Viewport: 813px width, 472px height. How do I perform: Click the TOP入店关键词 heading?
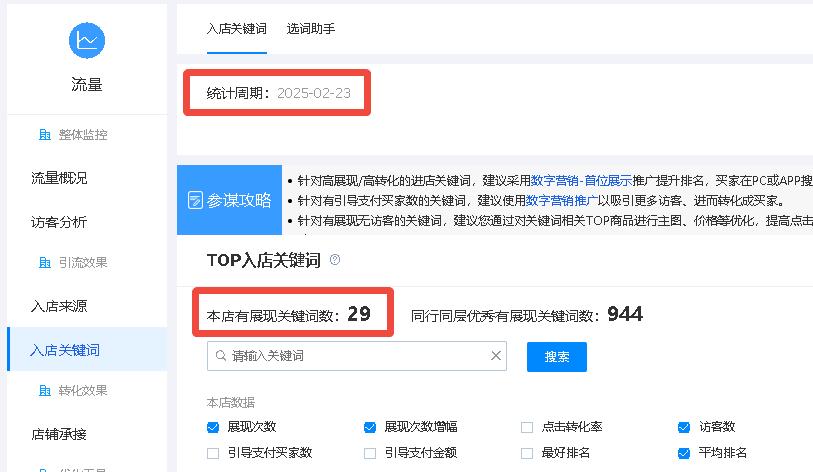263,260
